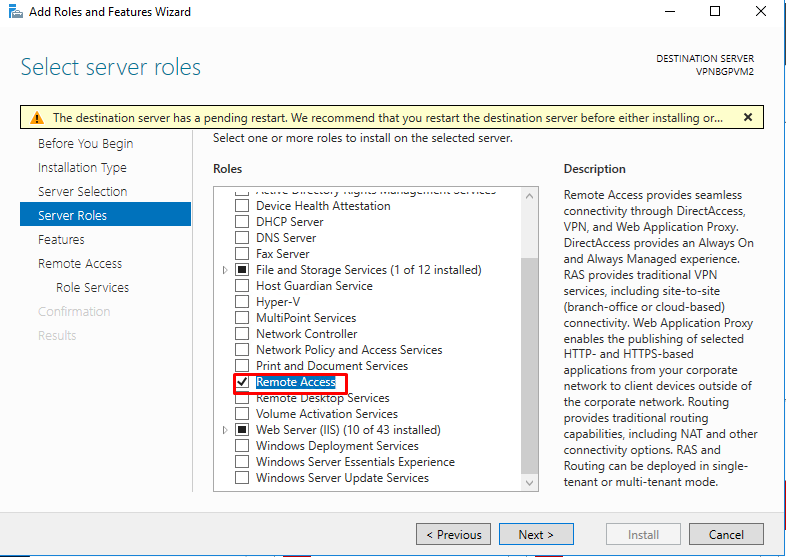The width and height of the screenshot is (786, 557).
Task: Enable the Hyper-V role checkbox
Action: [241, 302]
